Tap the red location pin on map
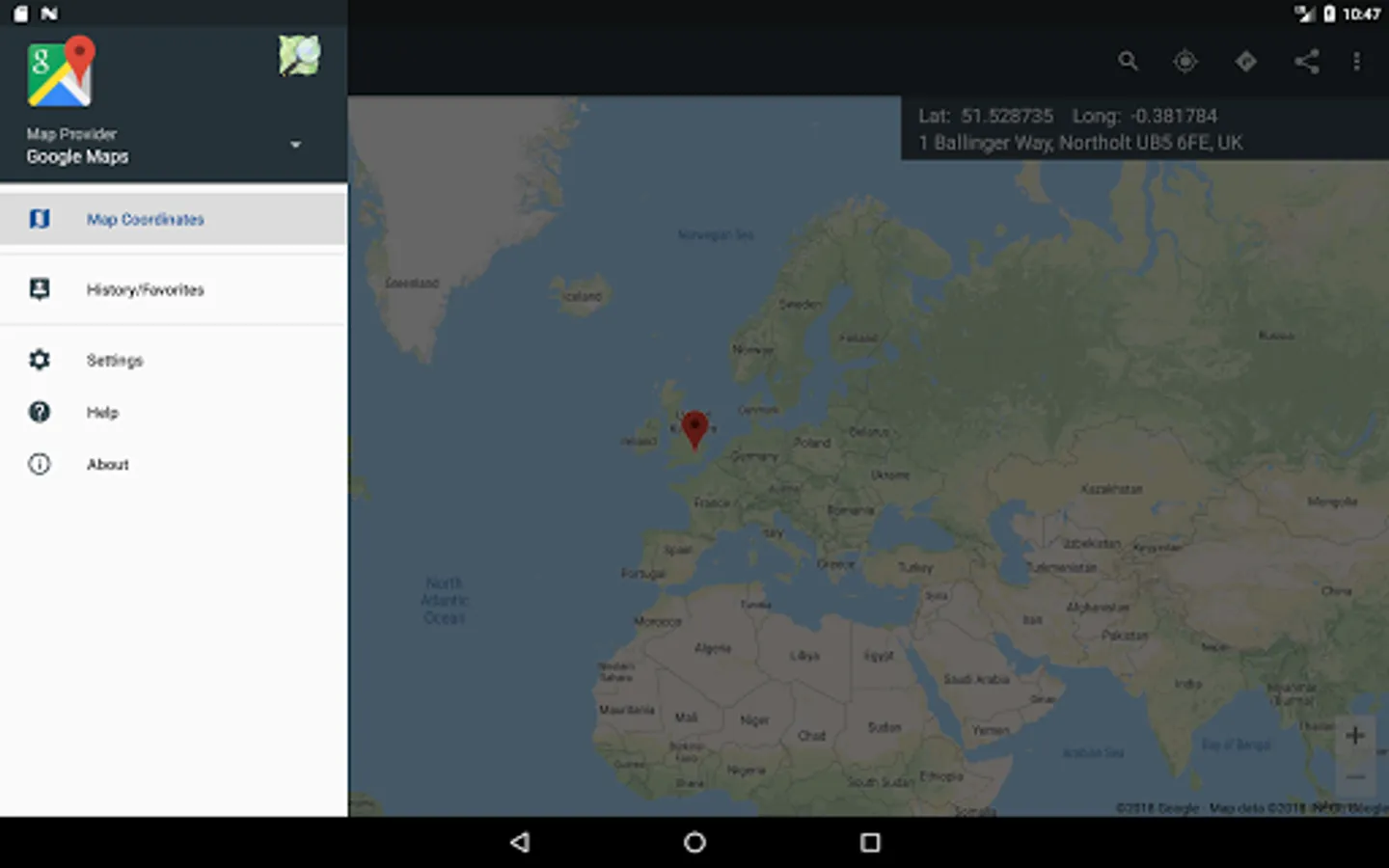This screenshot has width=1389, height=868. [694, 429]
